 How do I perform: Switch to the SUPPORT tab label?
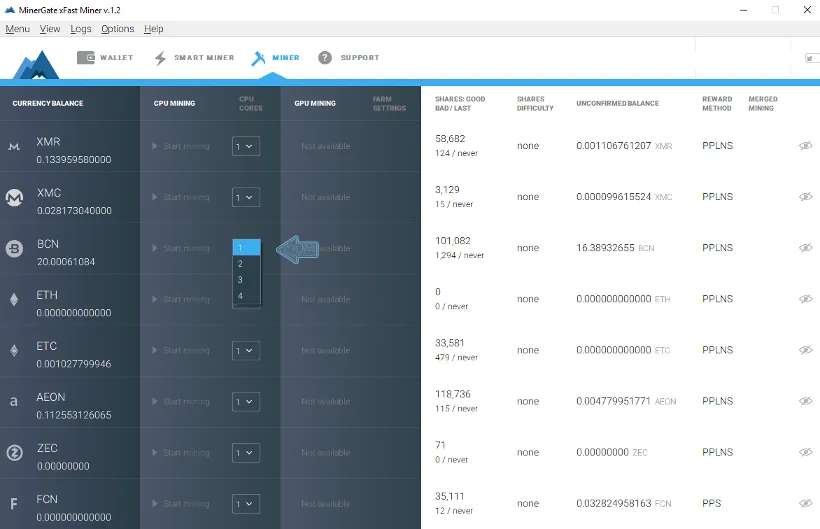pyautogui.click(x=360, y=58)
